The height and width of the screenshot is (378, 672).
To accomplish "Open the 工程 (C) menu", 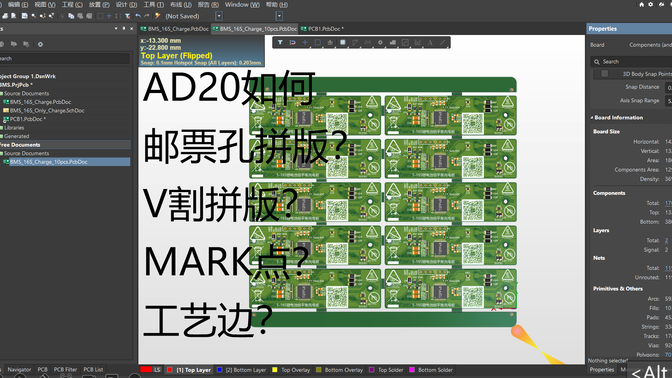I will [72, 5].
